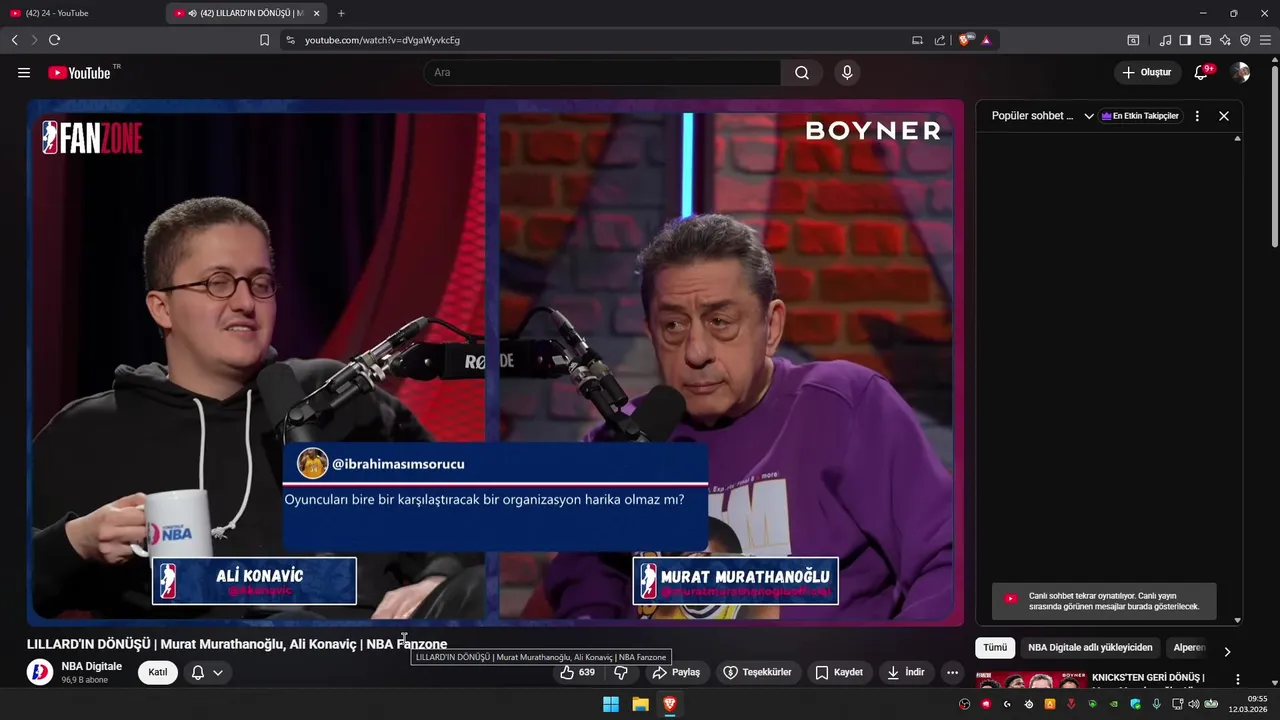Click the chat panel scrollbar down arrow

[1238, 620]
